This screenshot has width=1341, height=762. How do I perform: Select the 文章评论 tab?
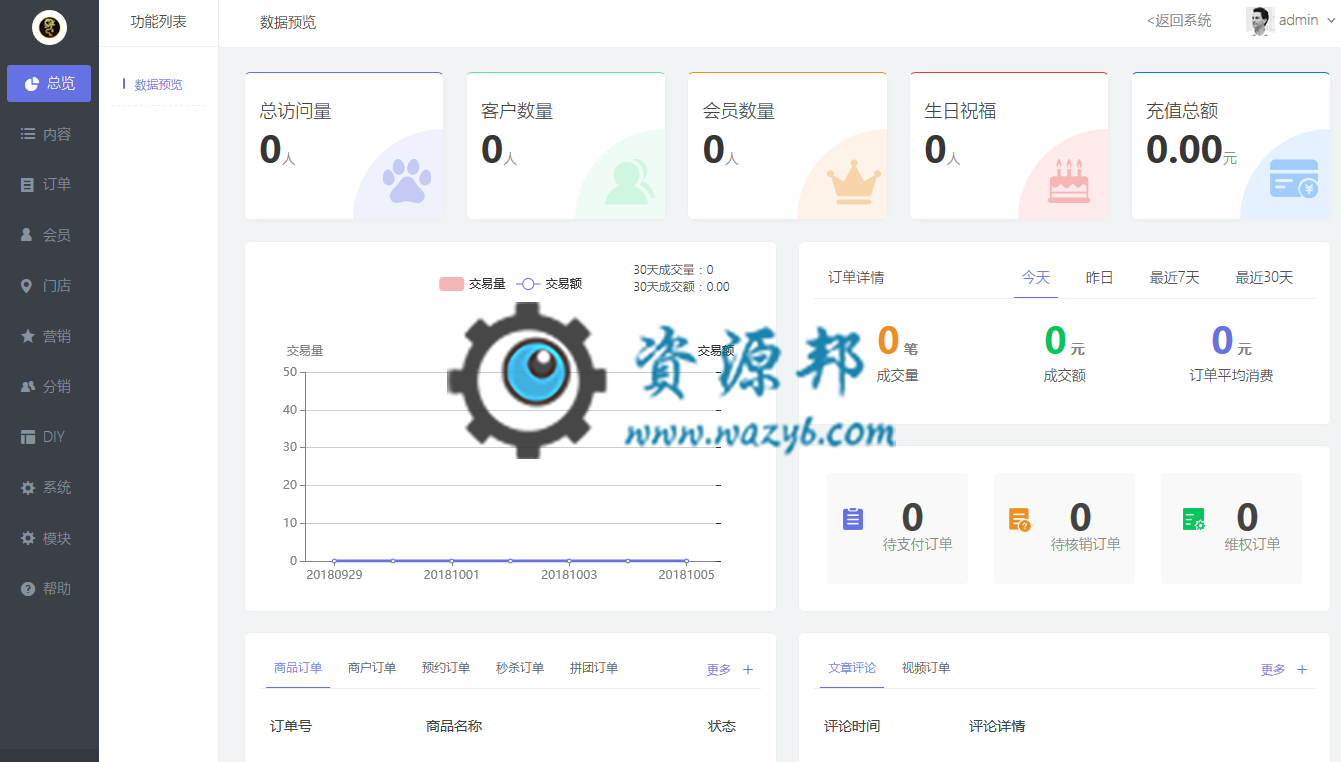[x=852, y=668]
